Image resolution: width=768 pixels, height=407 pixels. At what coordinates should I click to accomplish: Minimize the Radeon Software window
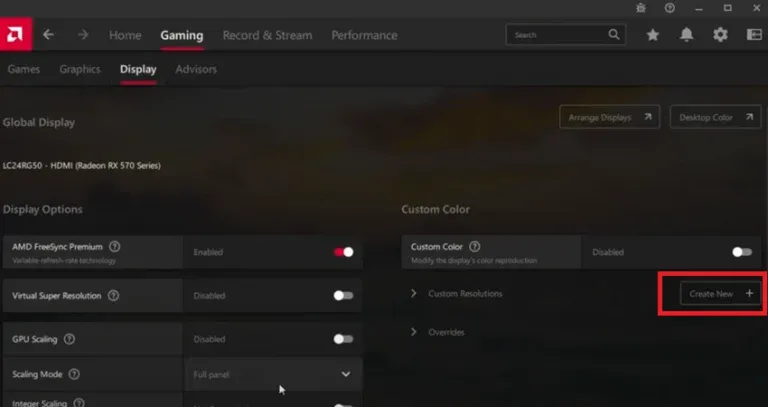(x=699, y=8)
